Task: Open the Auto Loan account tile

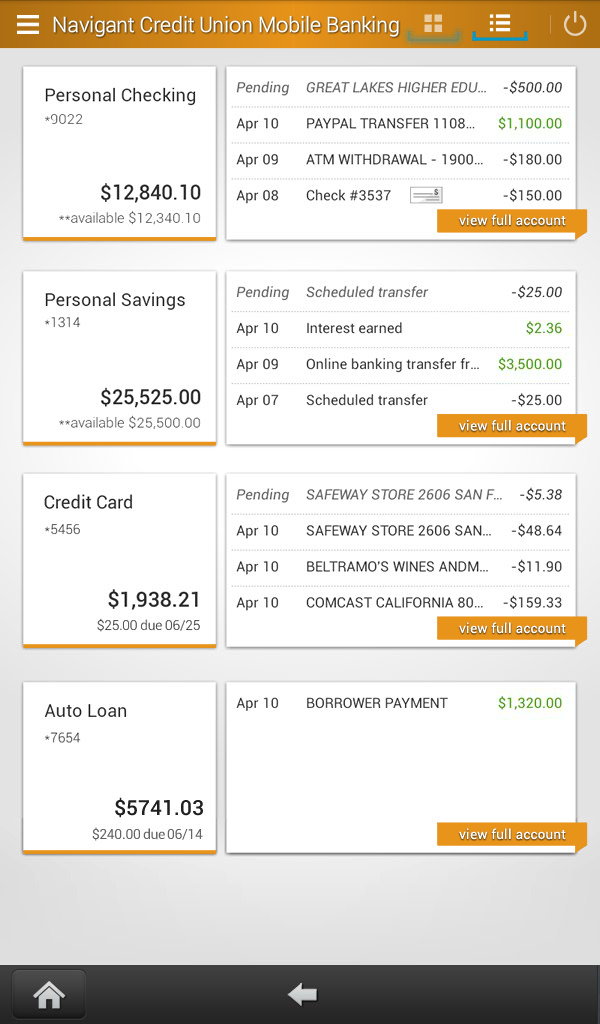Action: [119, 767]
